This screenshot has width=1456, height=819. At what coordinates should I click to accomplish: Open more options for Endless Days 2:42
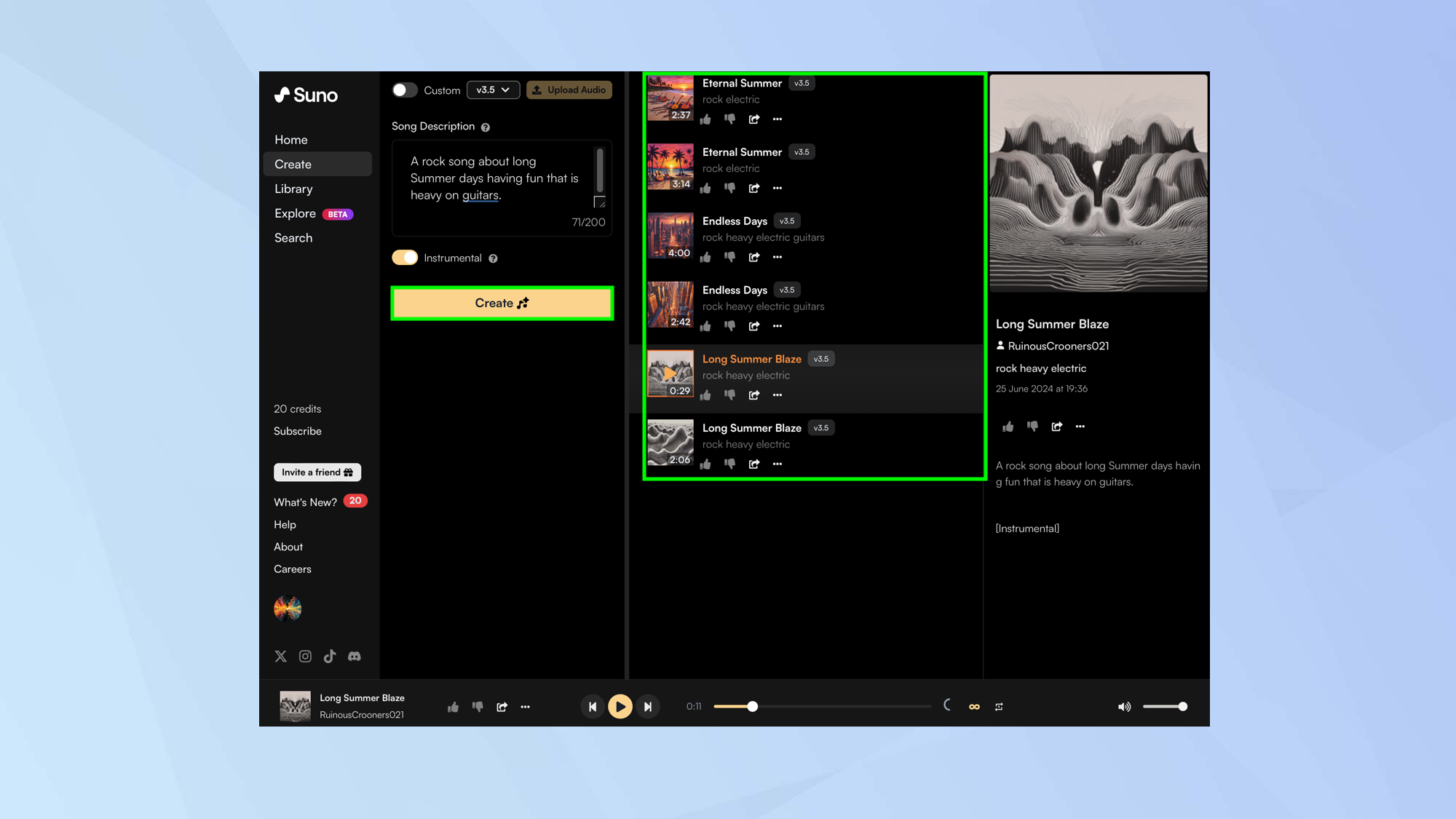tap(778, 326)
